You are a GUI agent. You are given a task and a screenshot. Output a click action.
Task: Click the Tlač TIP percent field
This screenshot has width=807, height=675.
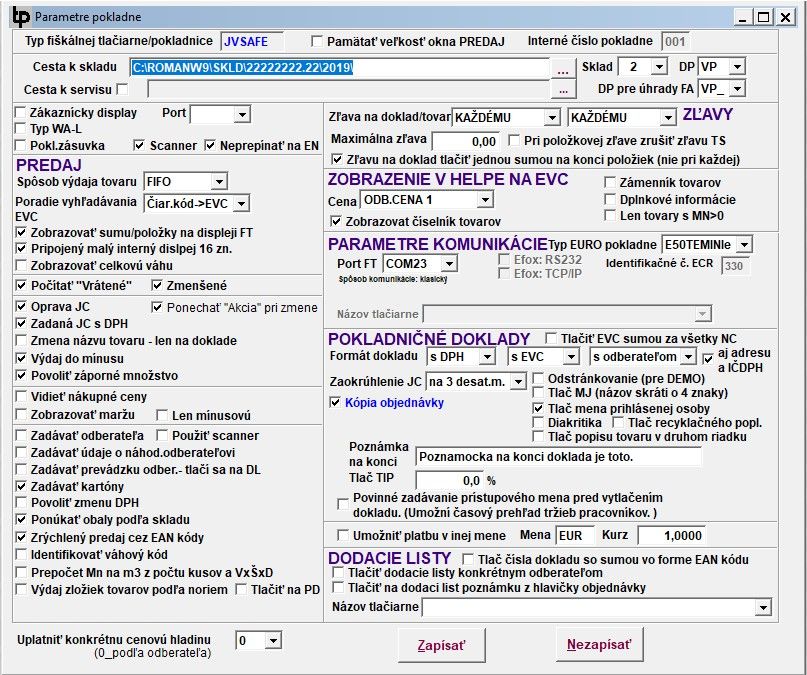pos(449,481)
